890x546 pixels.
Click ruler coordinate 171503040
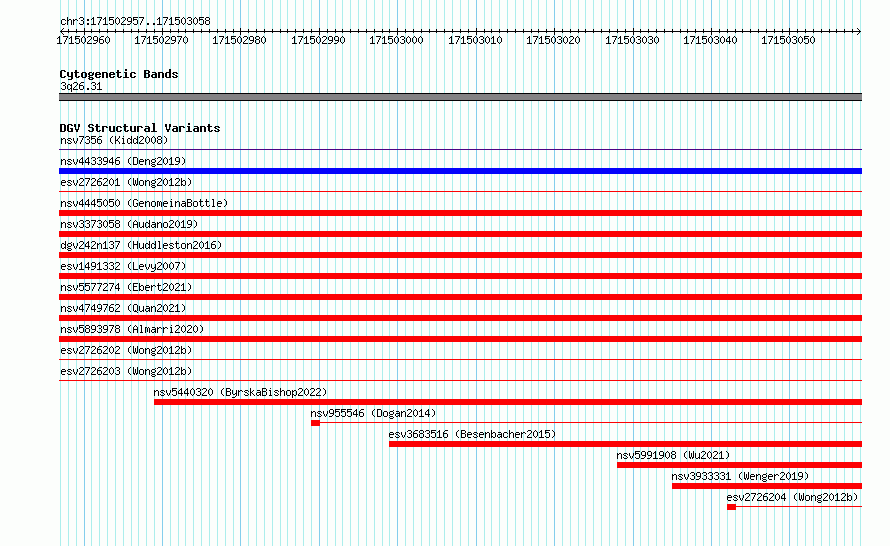(710, 40)
